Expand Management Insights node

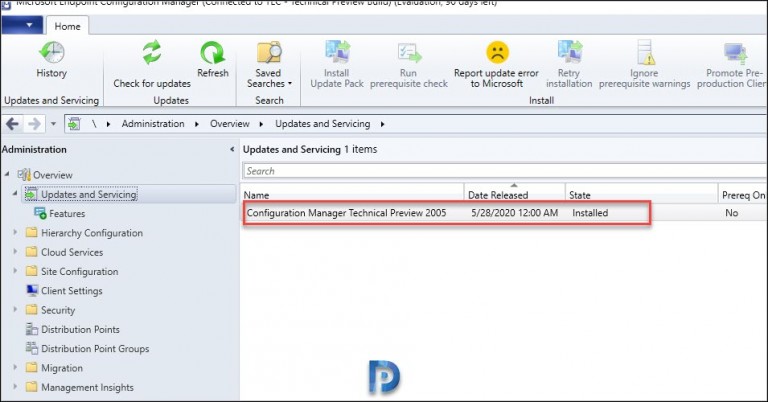pos(15,387)
